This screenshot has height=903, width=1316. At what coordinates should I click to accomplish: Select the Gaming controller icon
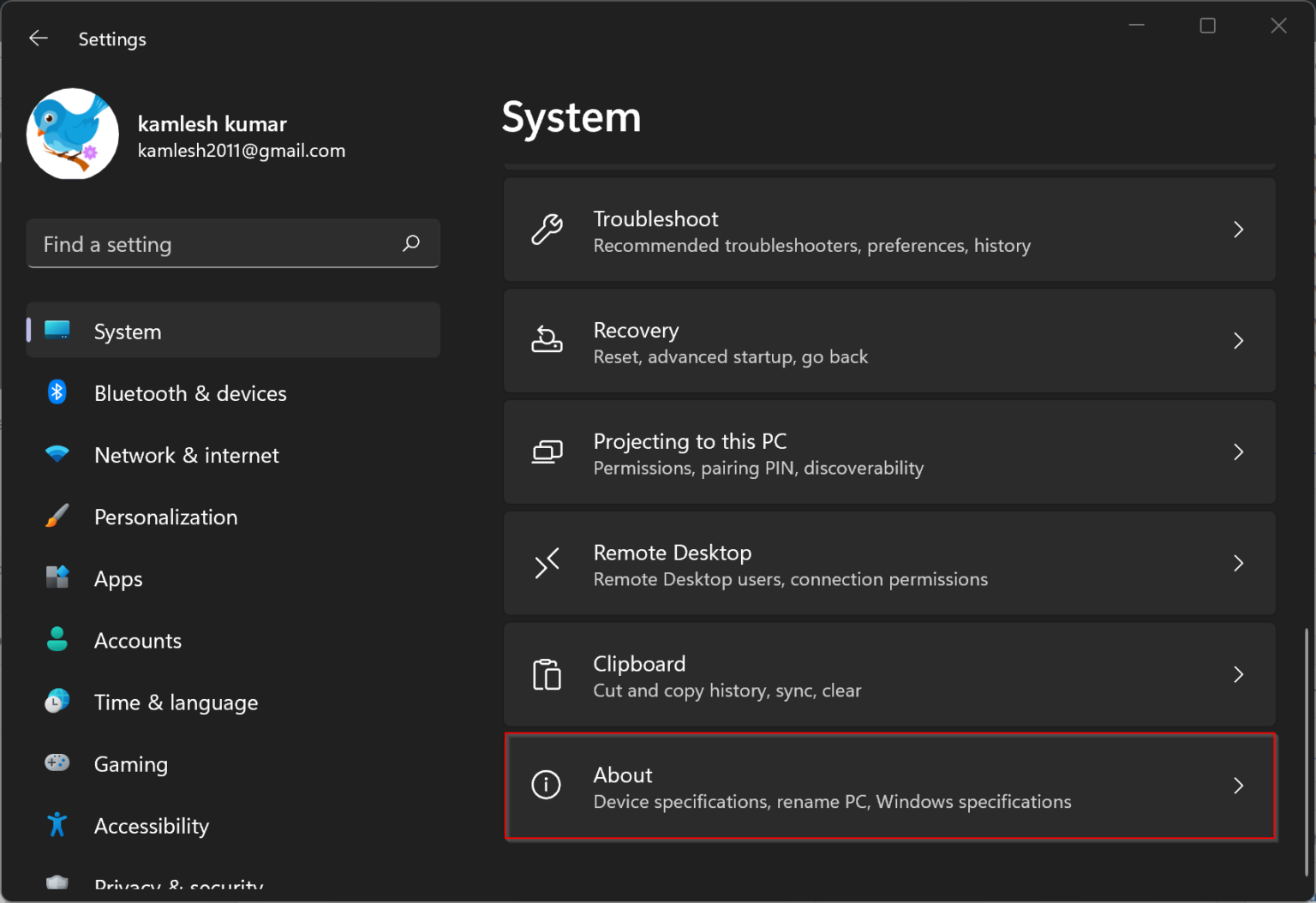[57, 762]
